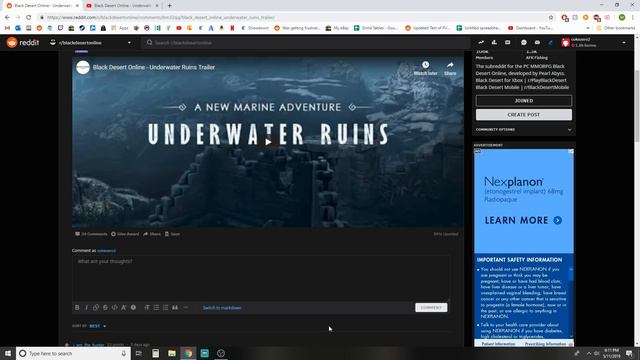This screenshot has height=360, width=640.
Task: Bookmark page with star icon
Action: [551, 18]
